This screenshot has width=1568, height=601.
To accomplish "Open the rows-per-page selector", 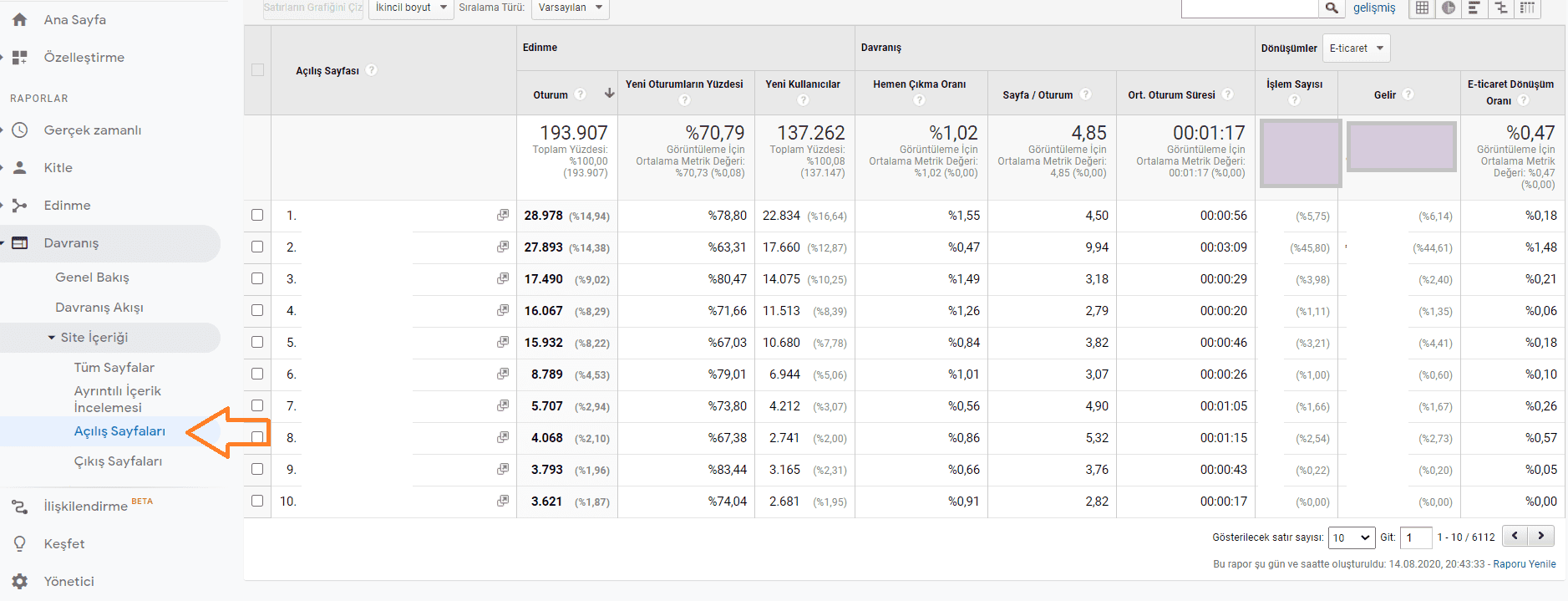I will 1351,537.
